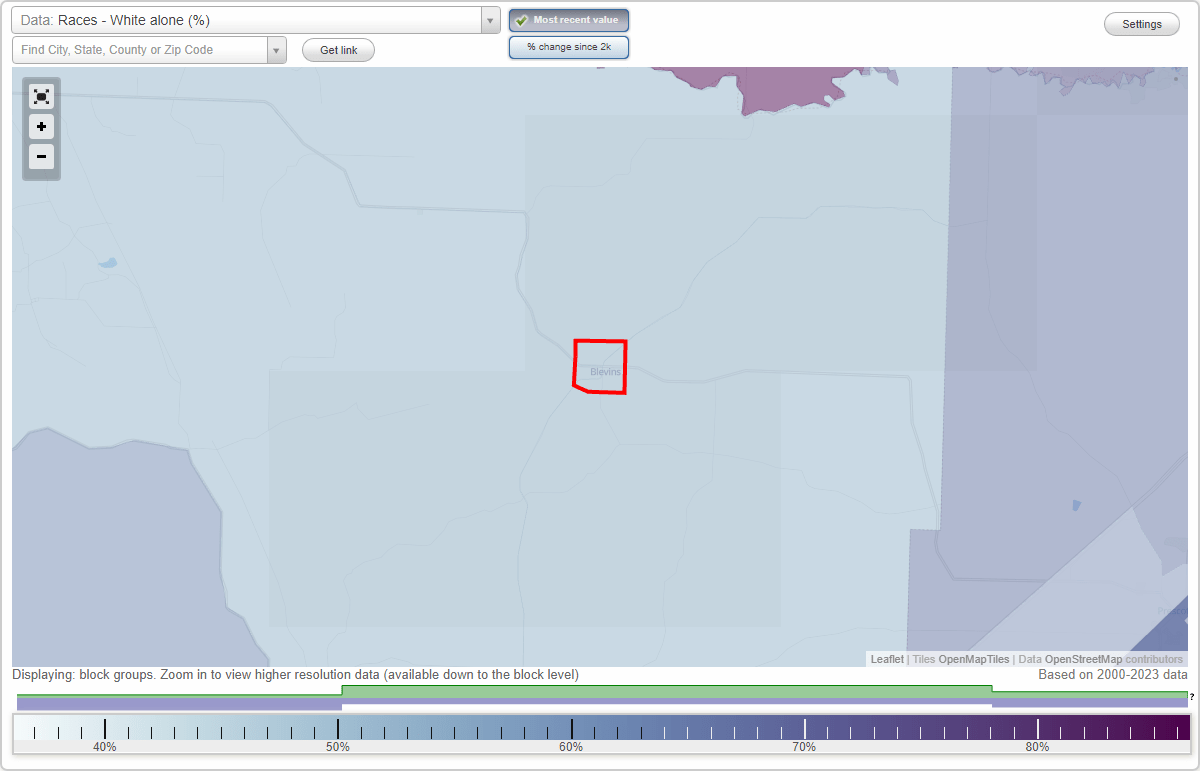Expand the location search suggestions dropdown
The image size is (1200, 771).
click(276, 49)
